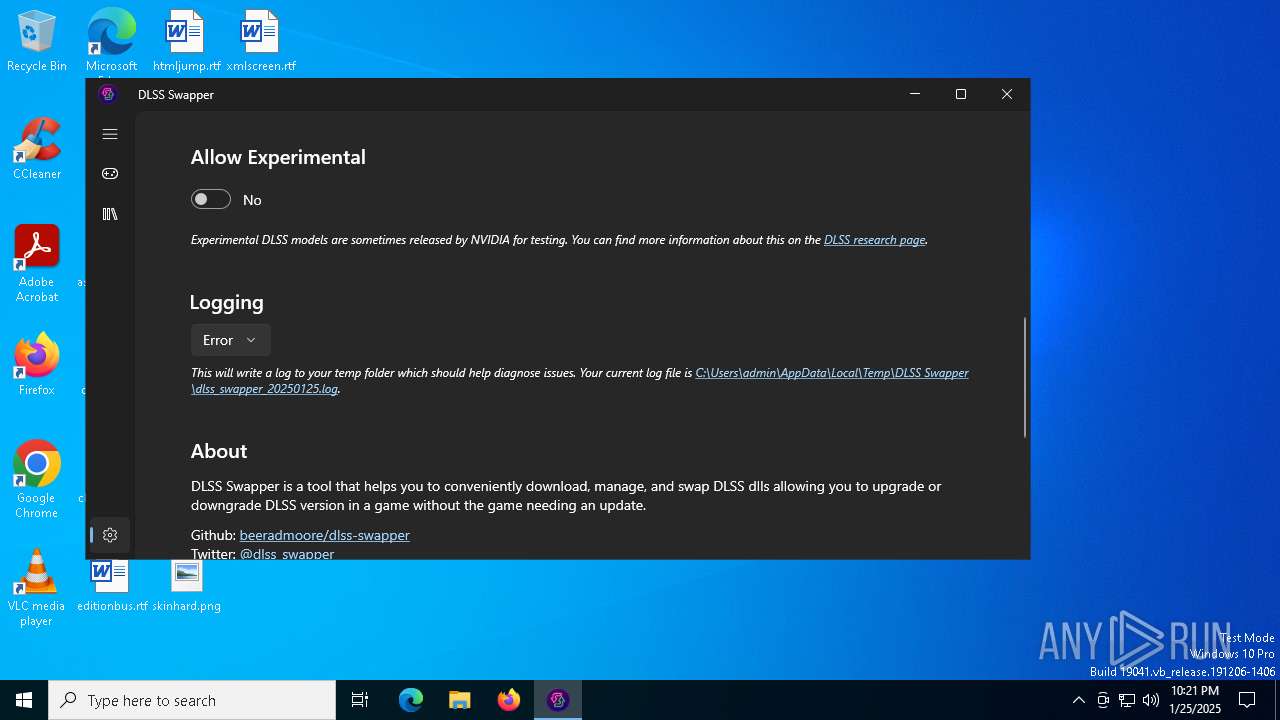Close the DLSS Swapper window
Screen dimensions: 1280x720
tap(1007, 94)
